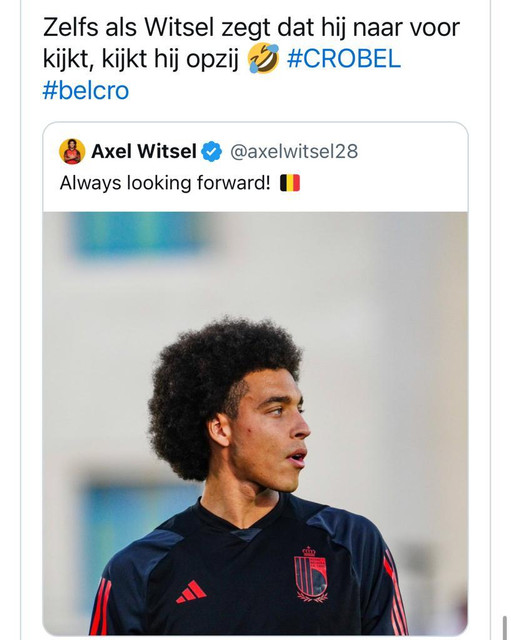The width and height of the screenshot is (511, 640).
Task: Click the red stripes on the right sleeve
Action: [396, 592]
